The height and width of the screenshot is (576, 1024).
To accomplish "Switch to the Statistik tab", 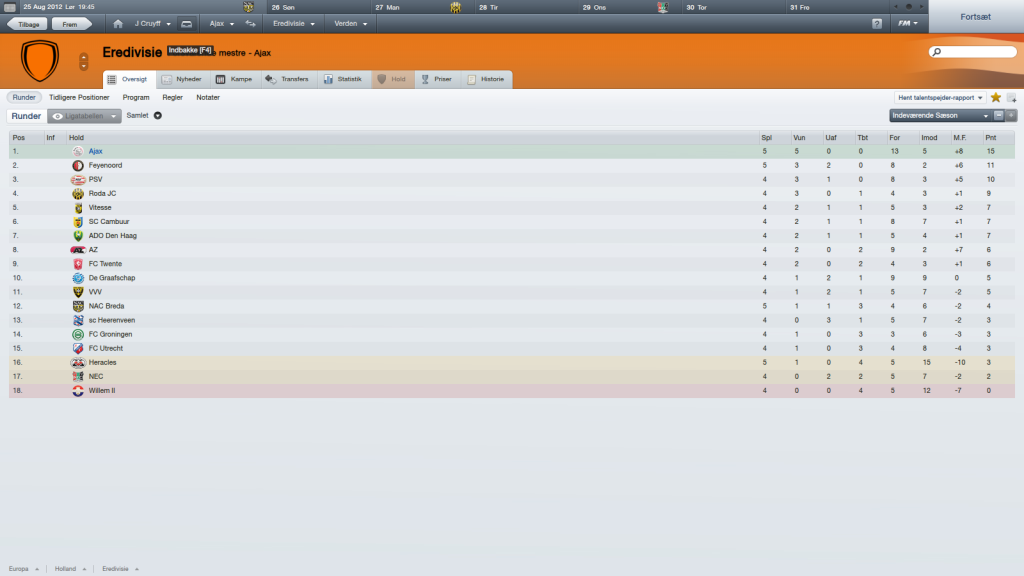I will [x=343, y=79].
